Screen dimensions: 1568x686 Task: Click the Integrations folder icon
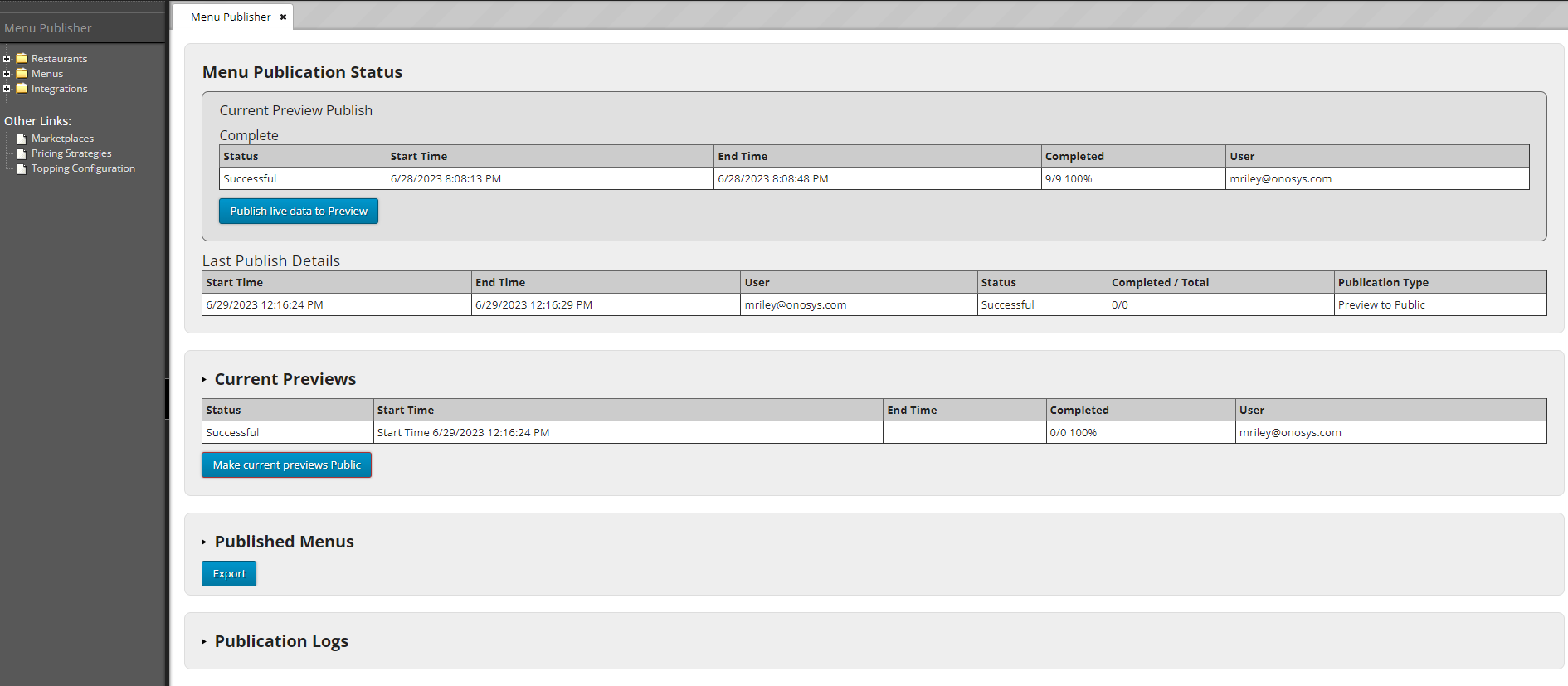[22, 88]
